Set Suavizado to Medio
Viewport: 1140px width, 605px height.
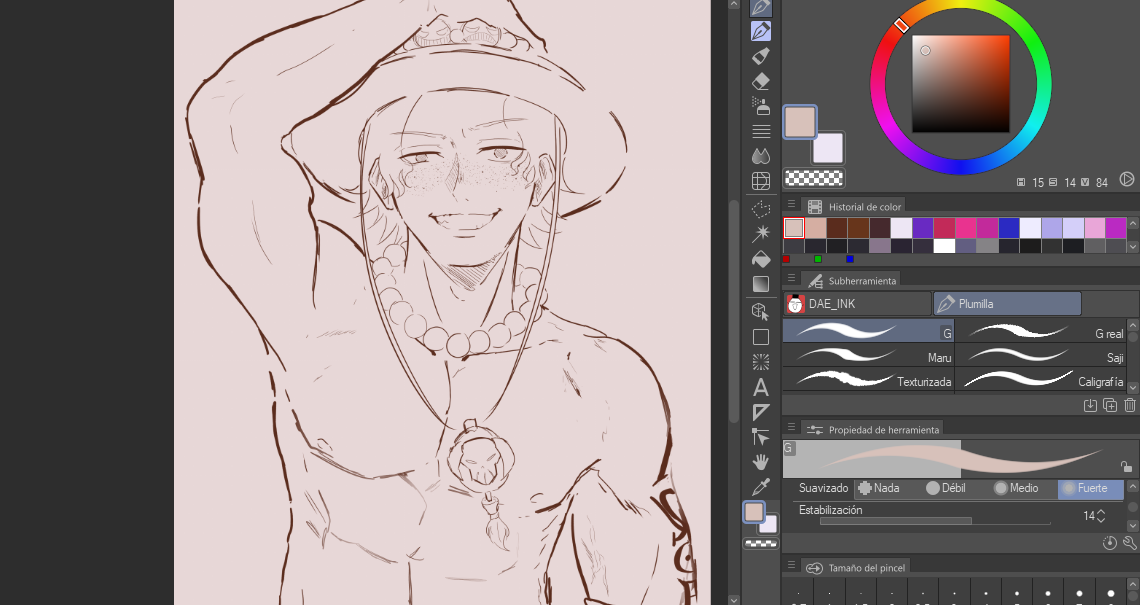(1016, 488)
